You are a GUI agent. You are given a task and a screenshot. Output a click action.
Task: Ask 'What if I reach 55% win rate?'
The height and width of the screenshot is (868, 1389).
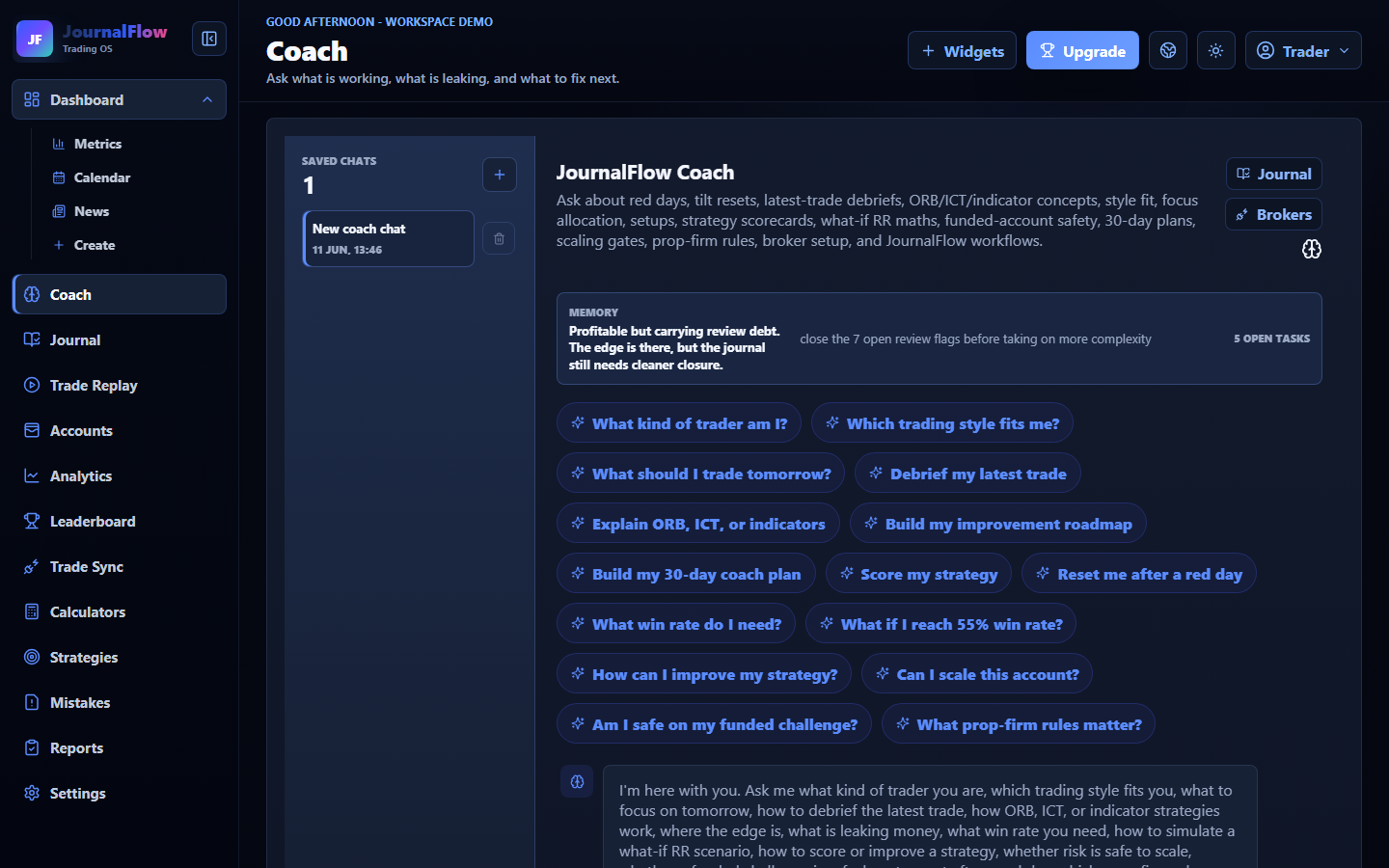click(x=940, y=623)
